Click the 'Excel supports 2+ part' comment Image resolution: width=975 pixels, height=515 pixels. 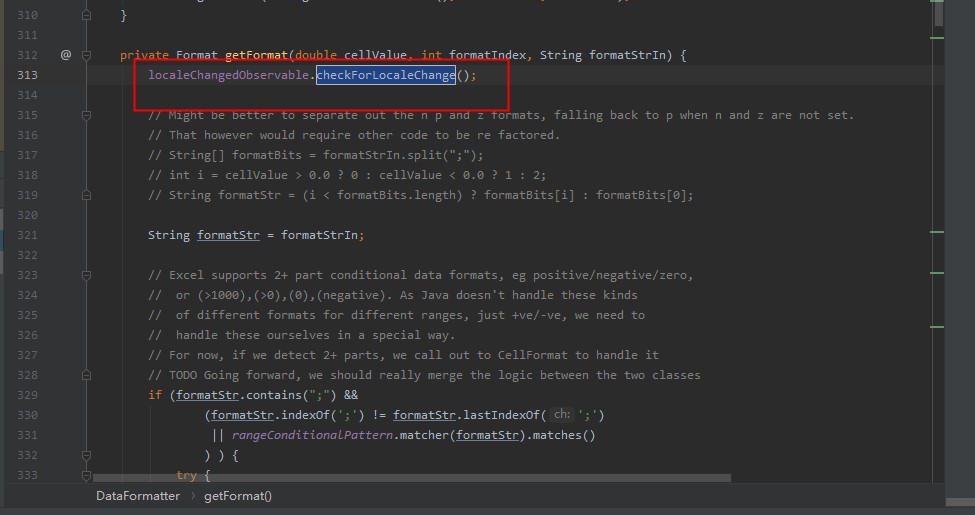420,275
